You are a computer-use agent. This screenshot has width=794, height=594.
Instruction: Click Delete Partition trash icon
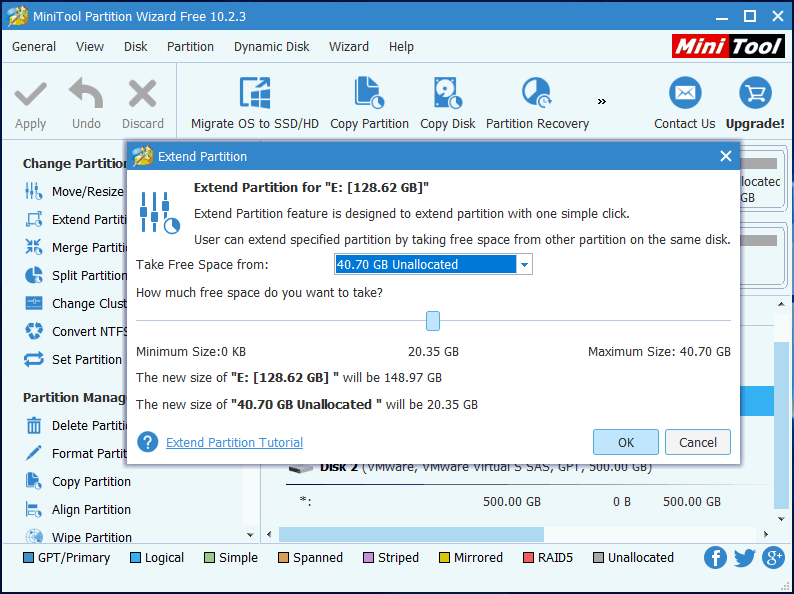(x=34, y=425)
